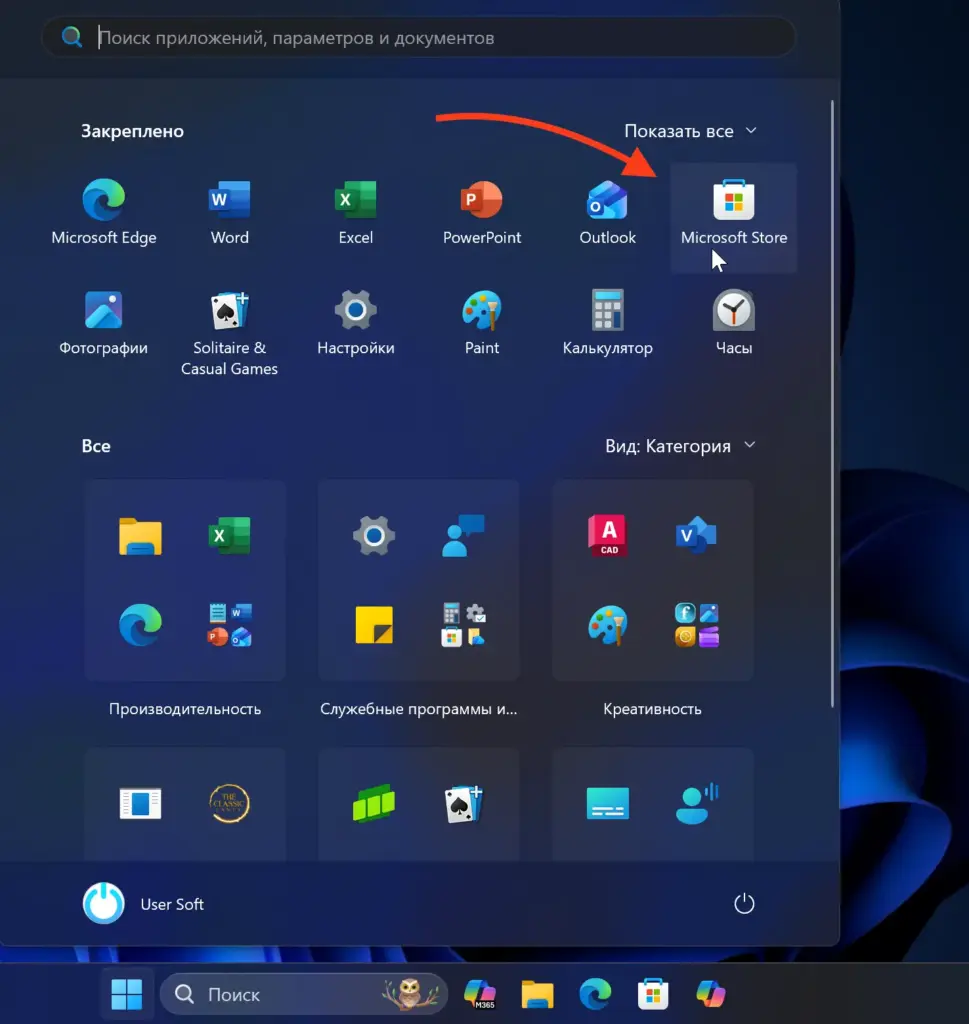This screenshot has width=969, height=1024.
Task: Launch PowerPoint from pinned apps
Action: click(482, 212)
